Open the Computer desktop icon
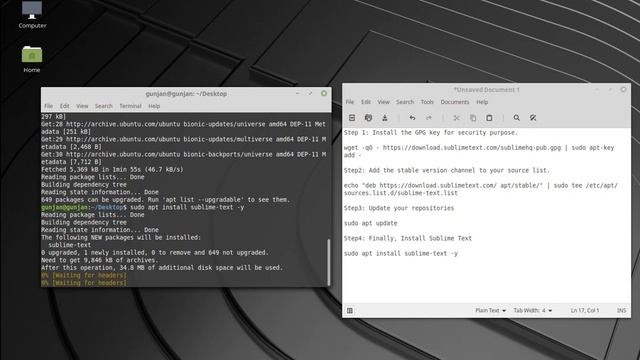 tap(32, 15)
